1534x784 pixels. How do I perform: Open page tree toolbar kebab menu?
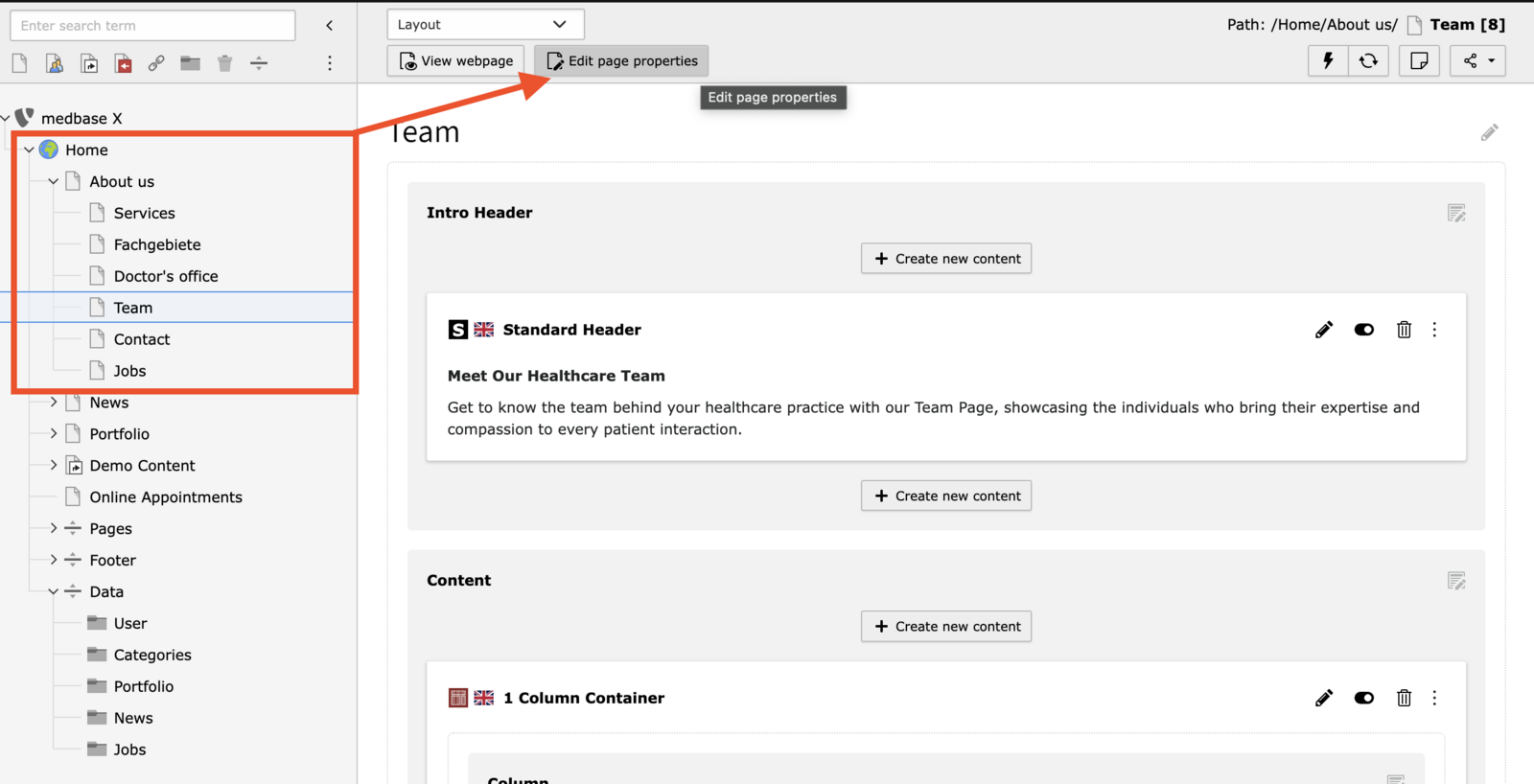330,63
